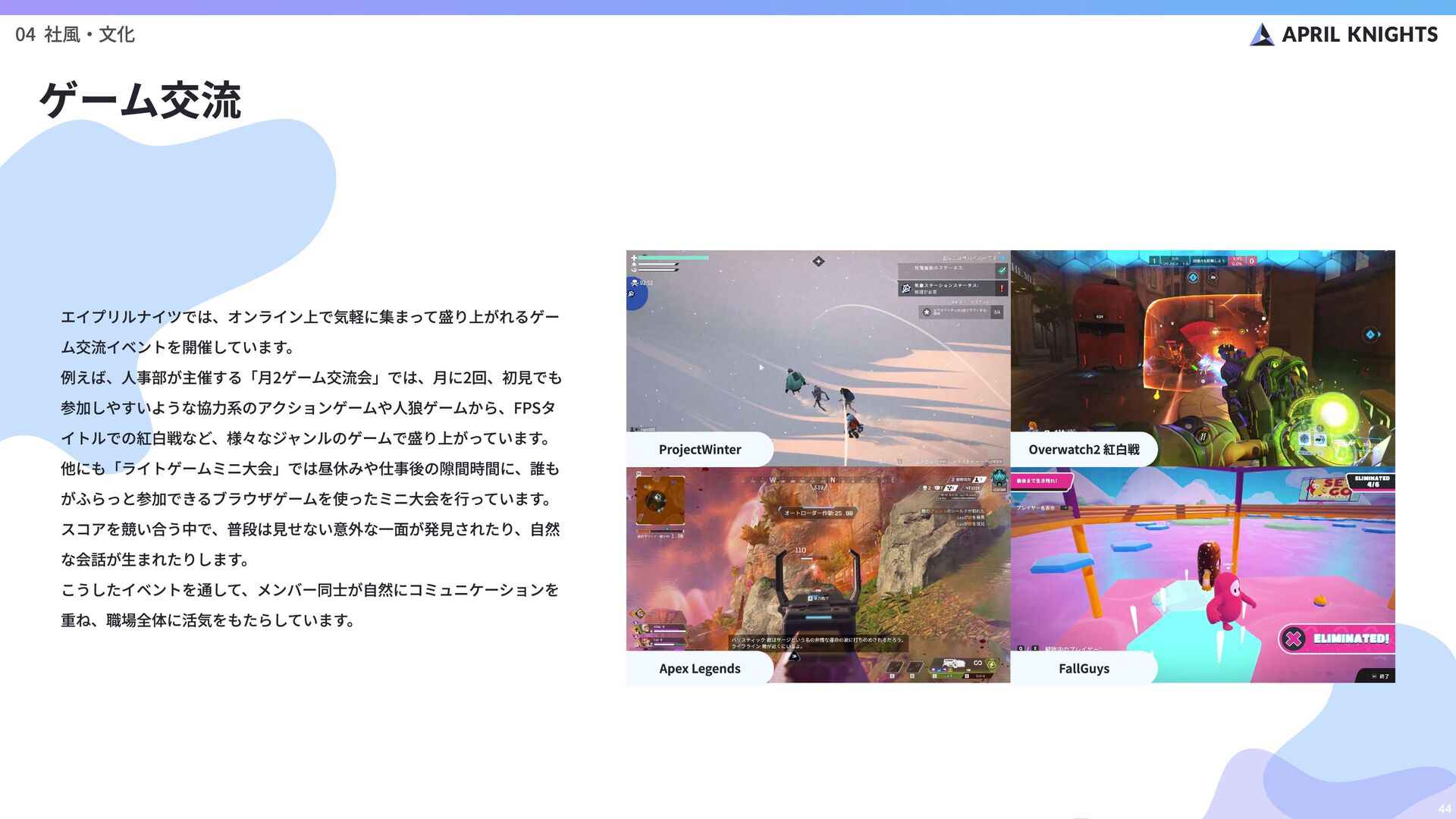
Task: Click the April Knights triangle logo
Action: click(1262, 34)
